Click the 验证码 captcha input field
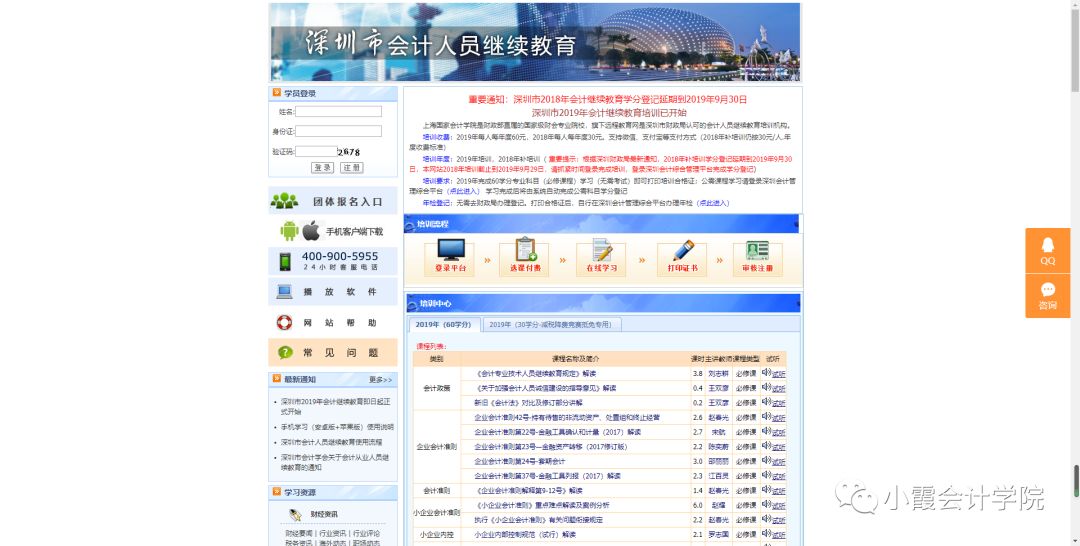The height and width of the screenshot is (546, 1080). point(316,151)
